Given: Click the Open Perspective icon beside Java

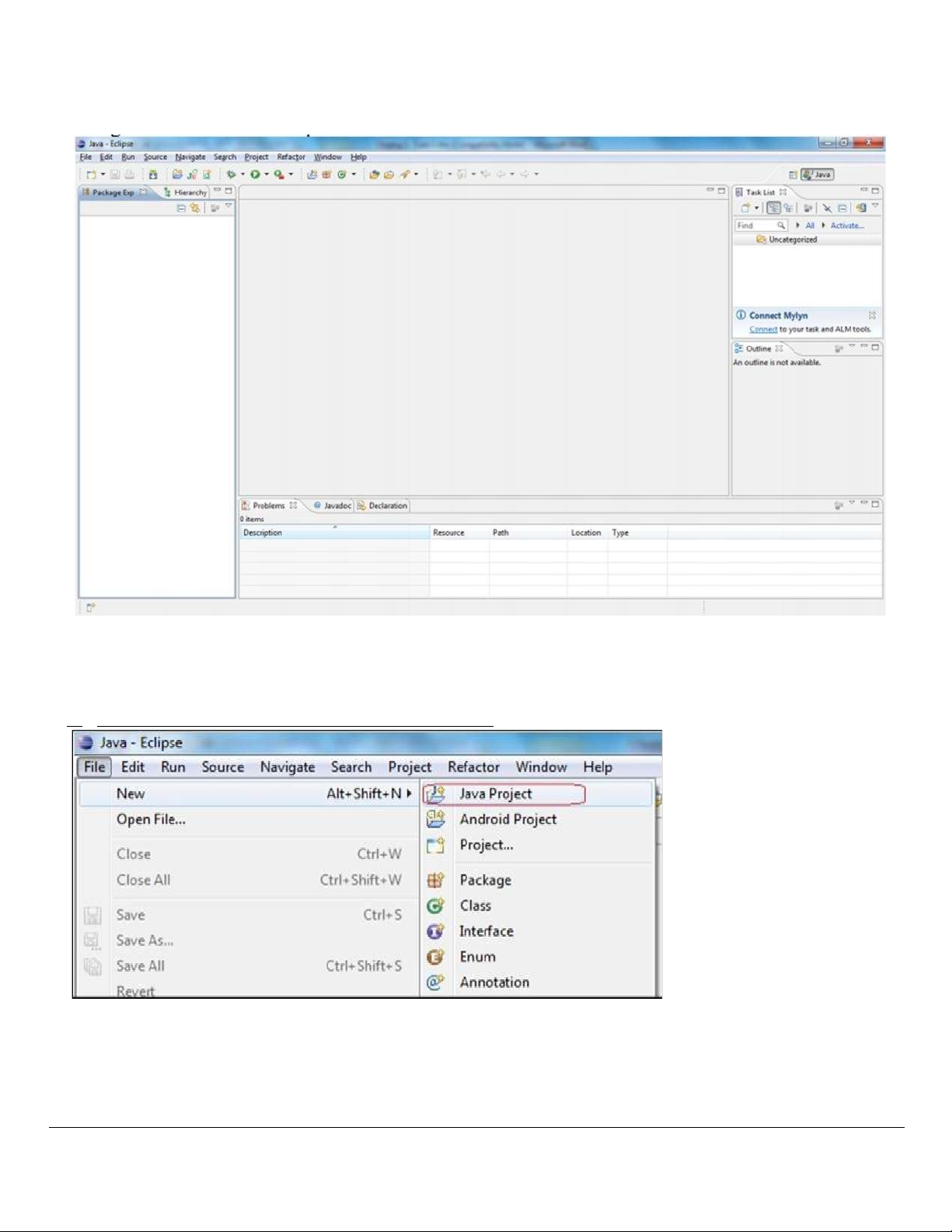Looking at the screenshot, I should tap(793, 175).
